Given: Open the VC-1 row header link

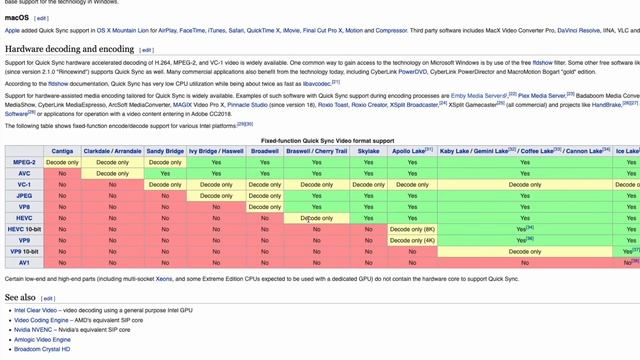Looking at the screenshot, I should 24,185.
